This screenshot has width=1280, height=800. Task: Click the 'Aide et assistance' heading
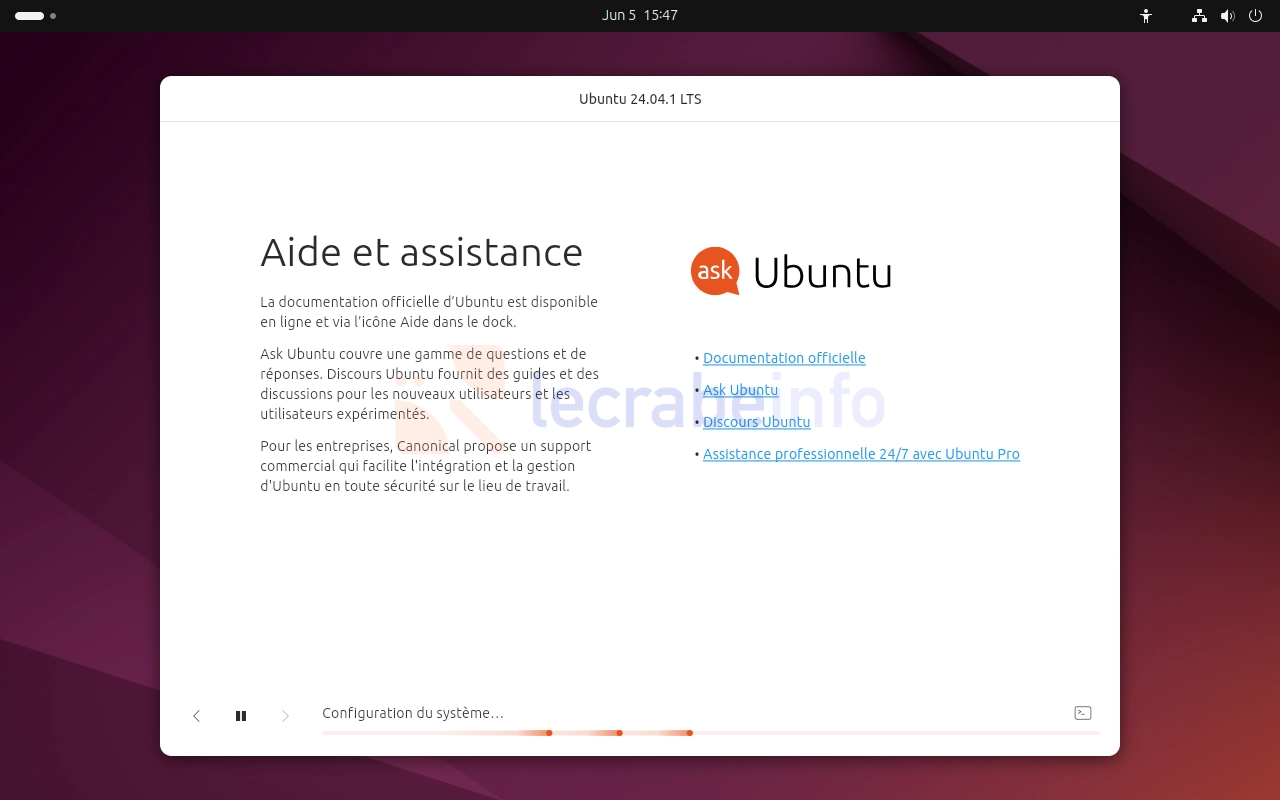(421, 252)
